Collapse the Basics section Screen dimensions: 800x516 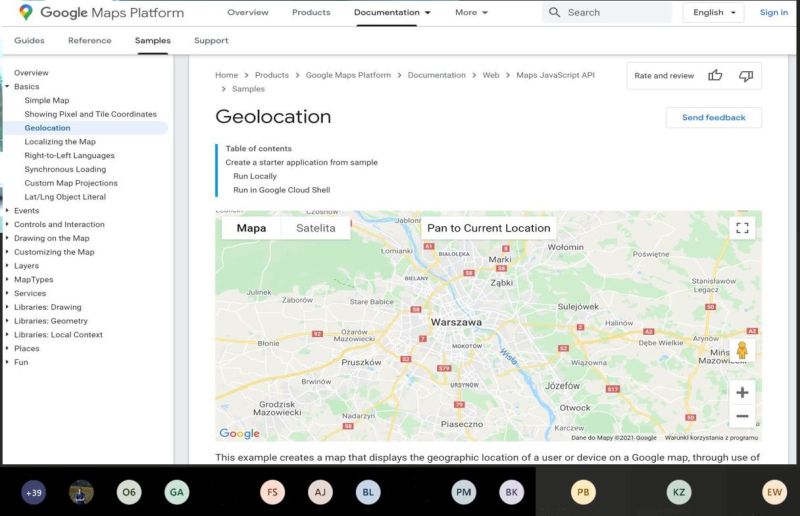point(8,86)
